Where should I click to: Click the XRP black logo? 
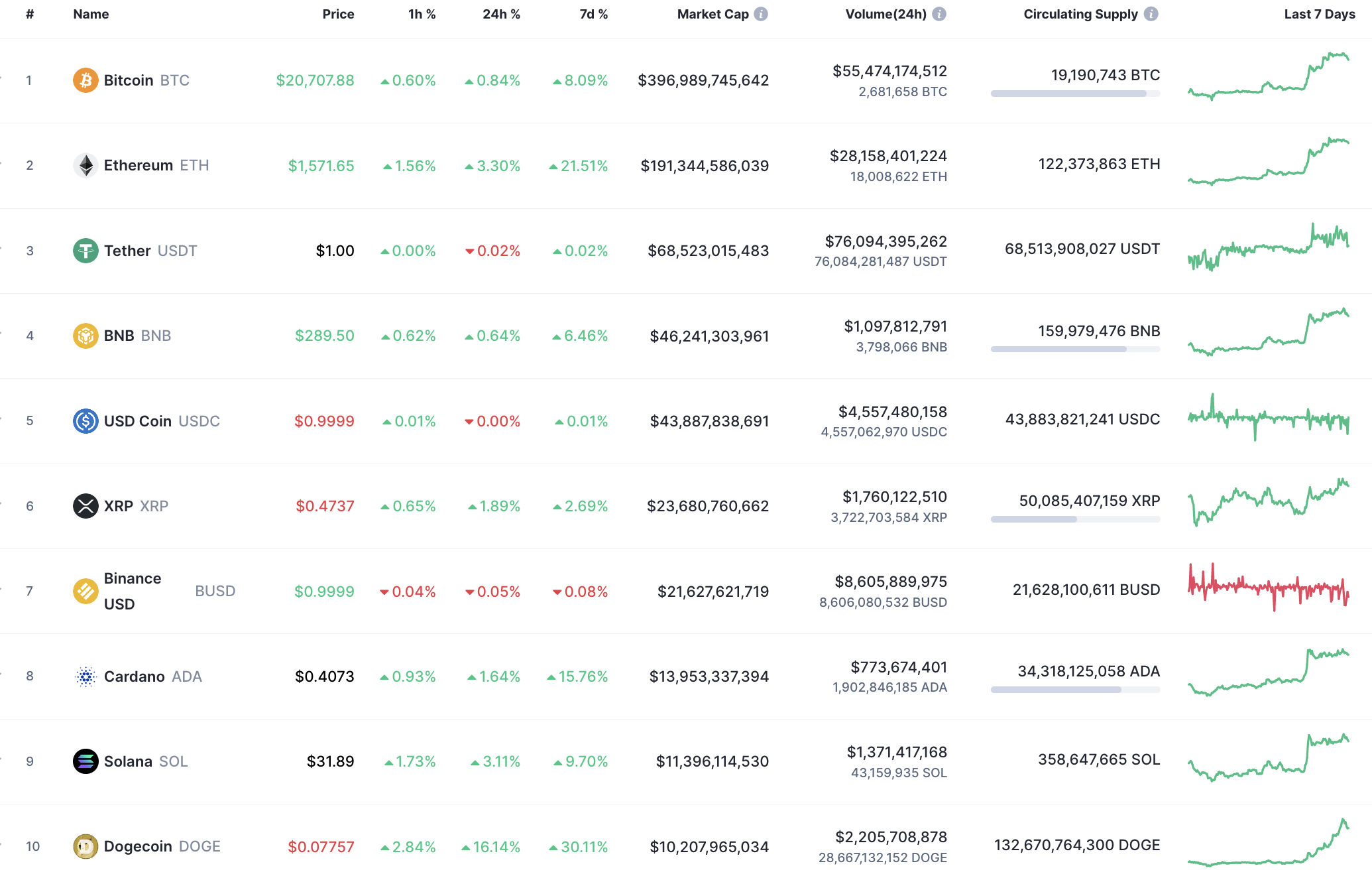85,505
